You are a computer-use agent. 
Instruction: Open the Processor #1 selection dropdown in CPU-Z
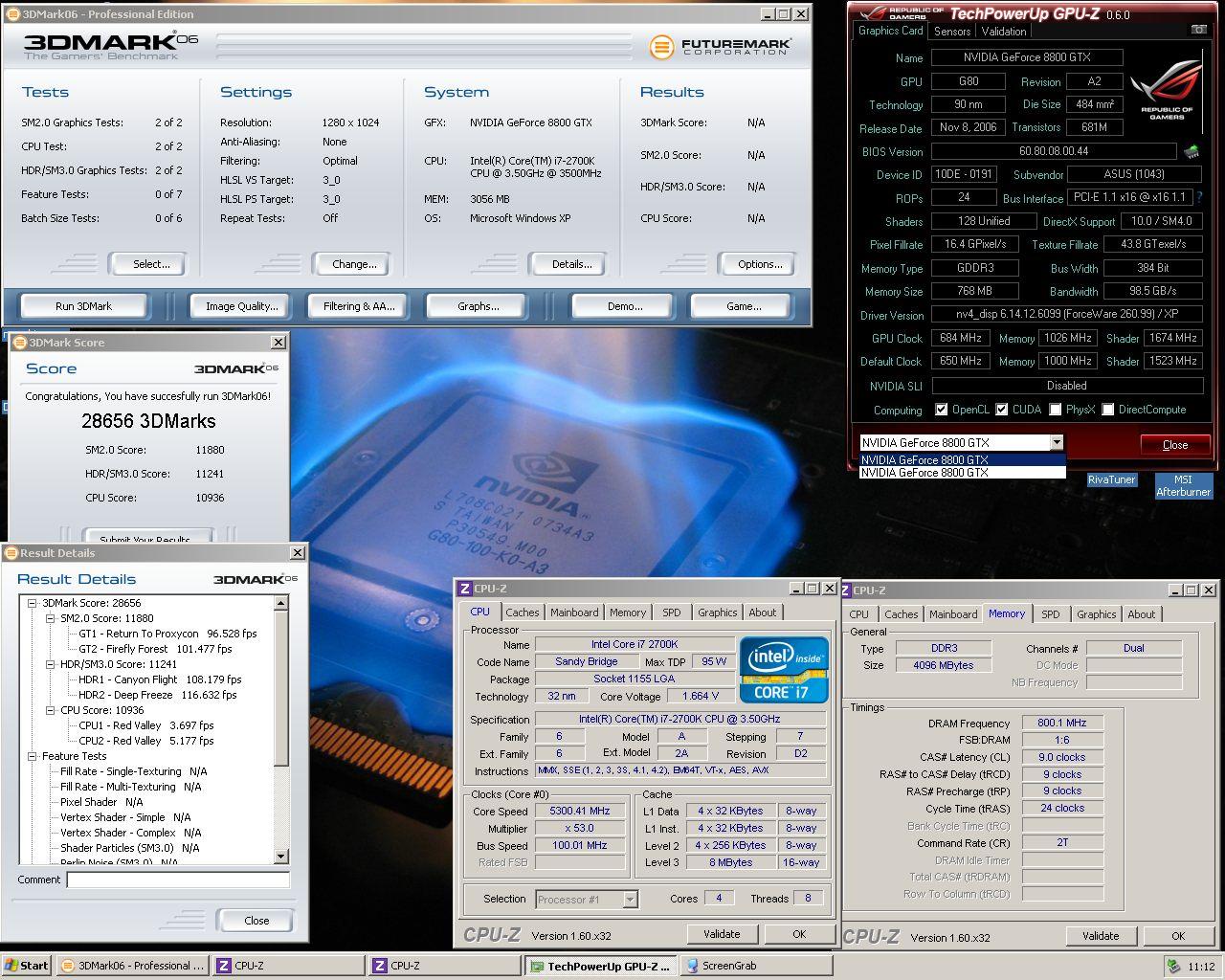(630, 899)
